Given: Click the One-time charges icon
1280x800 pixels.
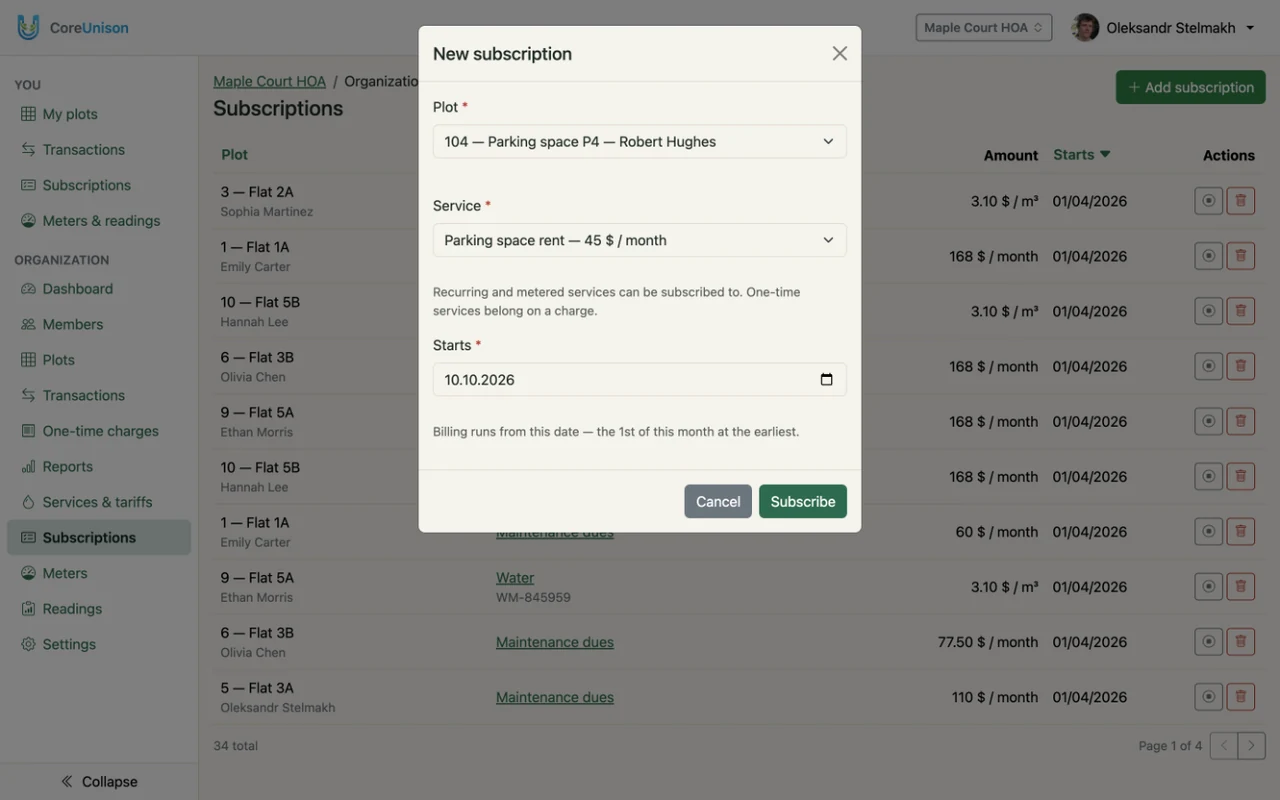Looking at the screenshot, I should click(28, 431).
